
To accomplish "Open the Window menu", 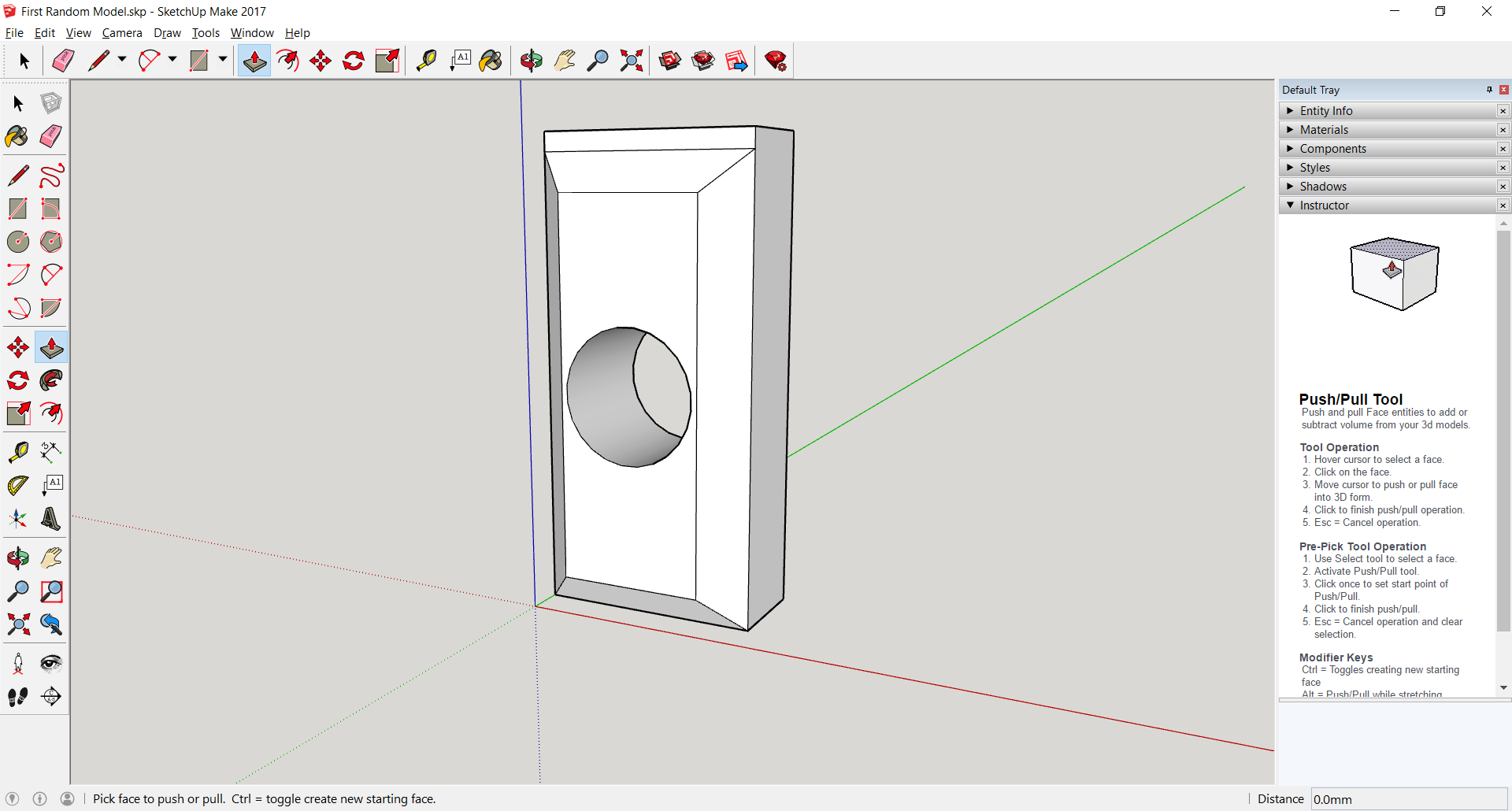I will [252, 33].
